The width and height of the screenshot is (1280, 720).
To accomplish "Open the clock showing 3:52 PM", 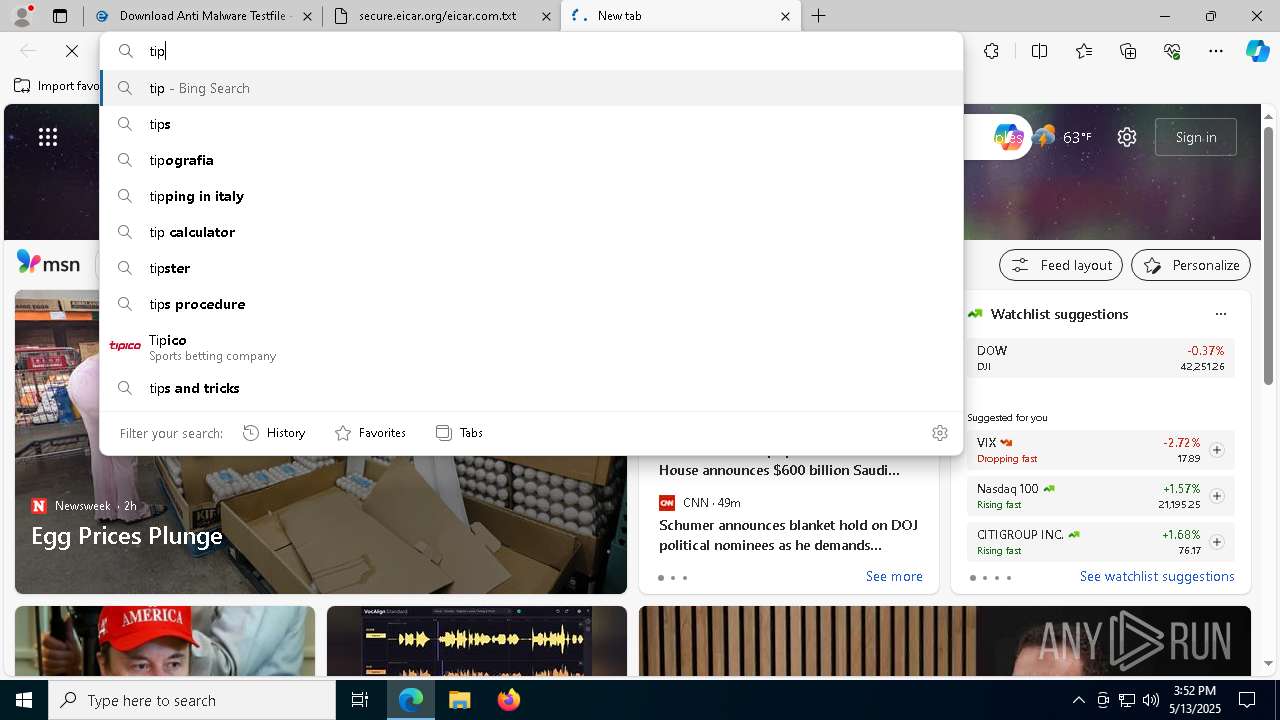I will click(x=1195, y=700).
